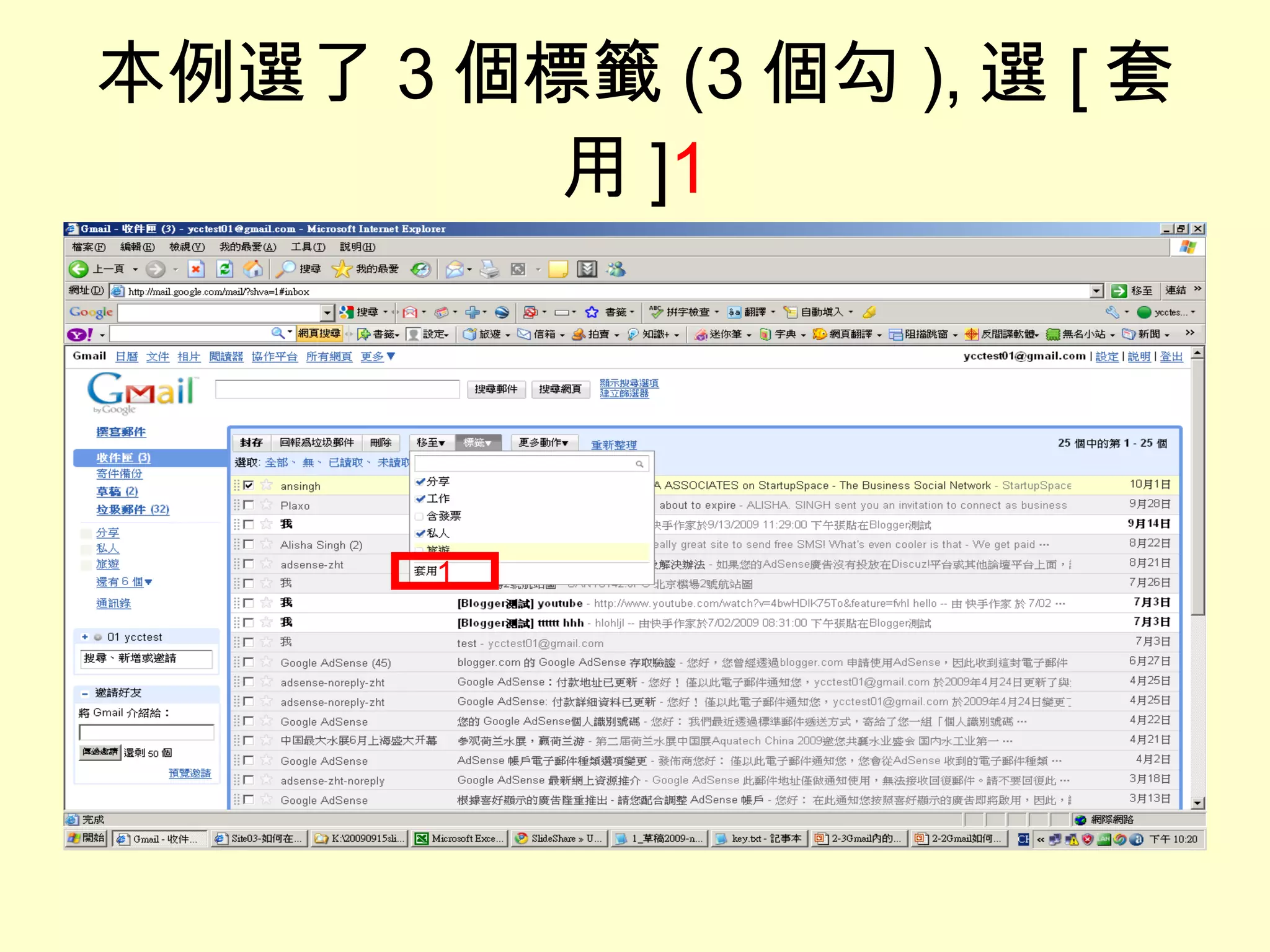Click the Microsoft Excel taskbar button

[460, 839]
